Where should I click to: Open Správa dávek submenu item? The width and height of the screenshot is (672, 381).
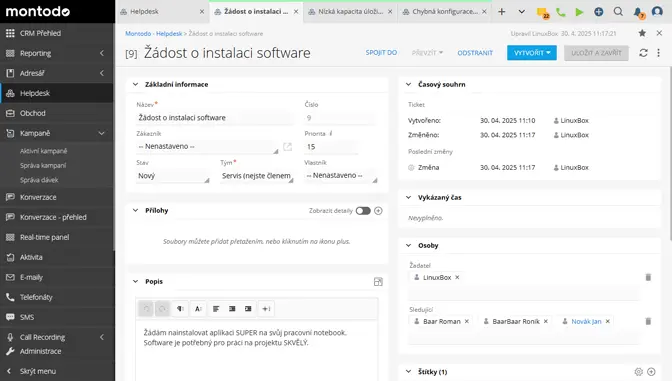point(39,180)
